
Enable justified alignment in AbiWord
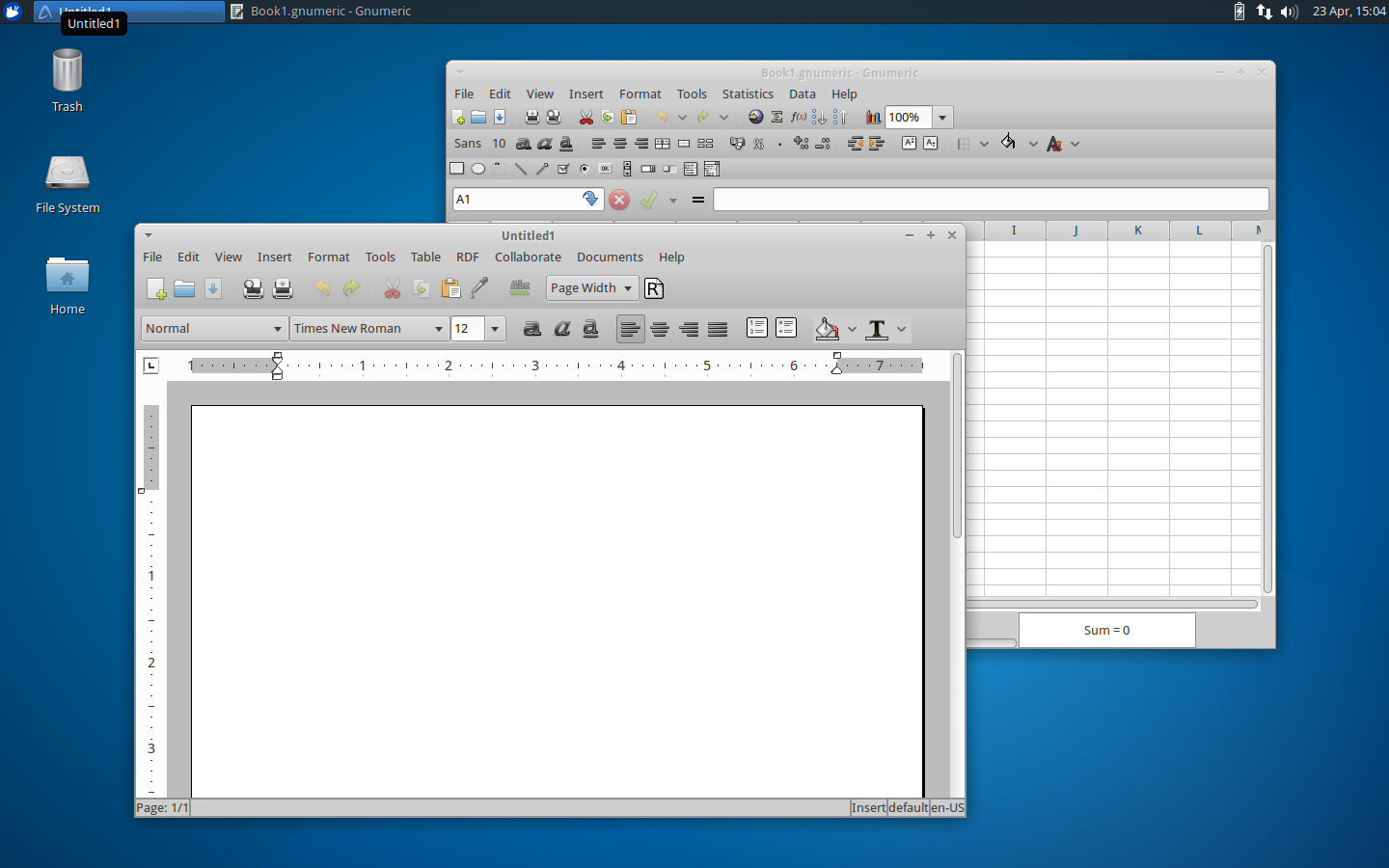point(718,329)
